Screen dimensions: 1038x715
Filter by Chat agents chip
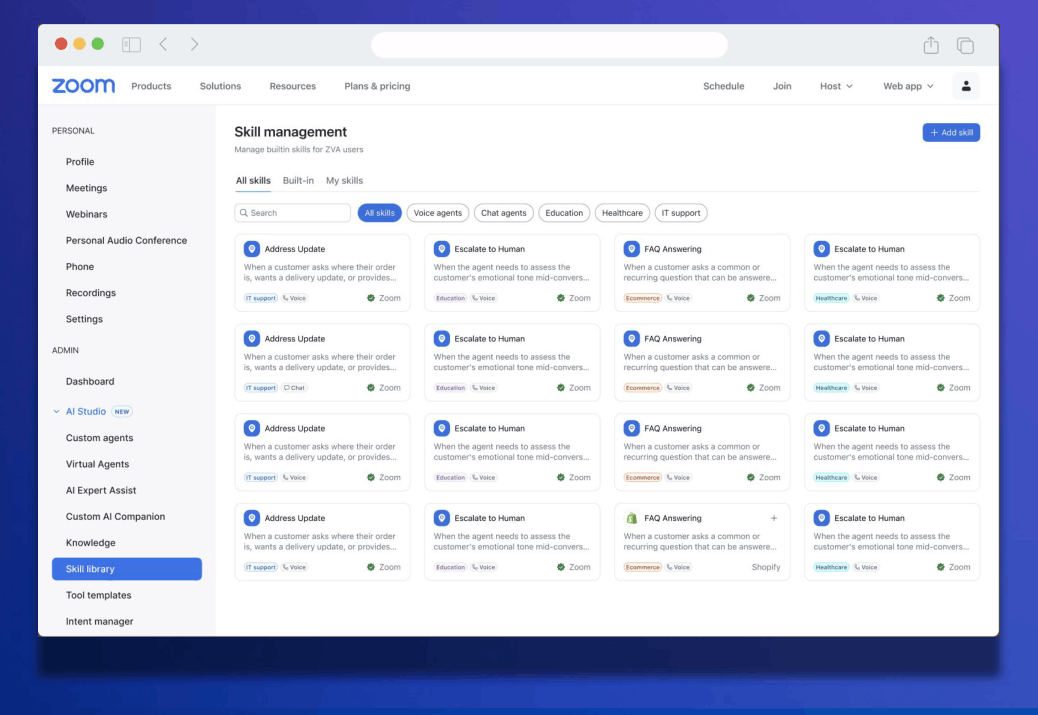point(503,213)
